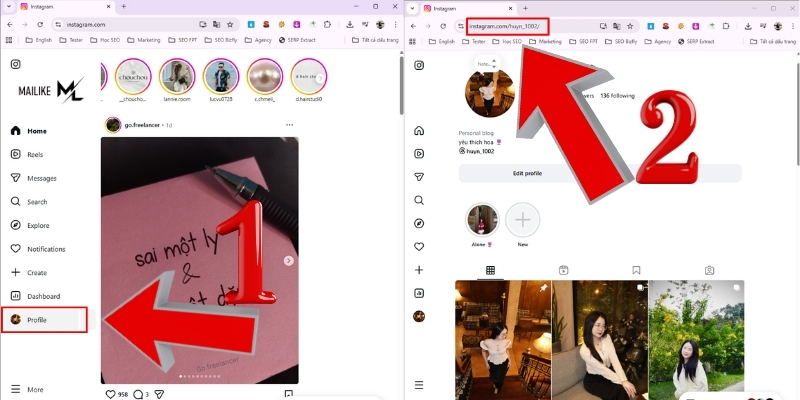This screenshot has width=800, height=400.
Task: Open the tab search chevron in the profile window
Action: pos(412,8)
